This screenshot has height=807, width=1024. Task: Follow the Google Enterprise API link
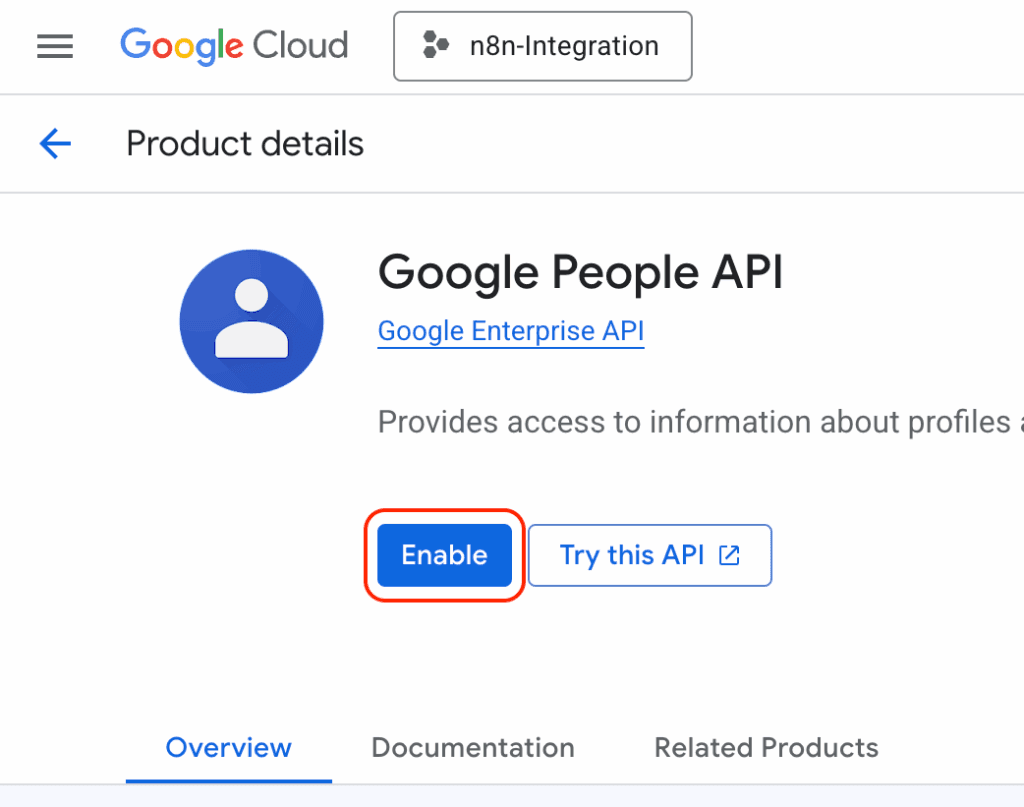(x=510, y=331)
